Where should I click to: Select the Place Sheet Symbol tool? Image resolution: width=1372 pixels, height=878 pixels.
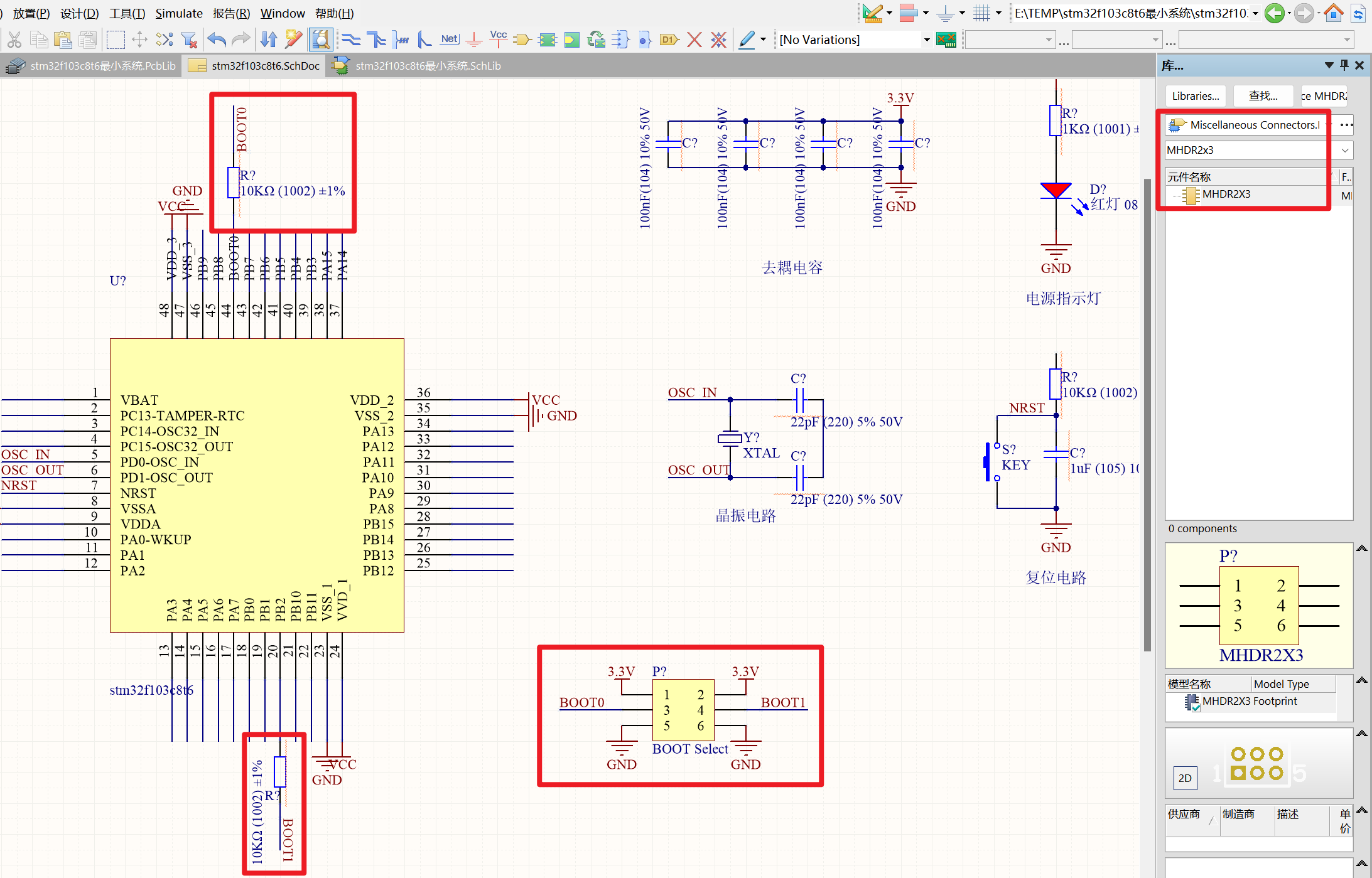coord(548,40)
